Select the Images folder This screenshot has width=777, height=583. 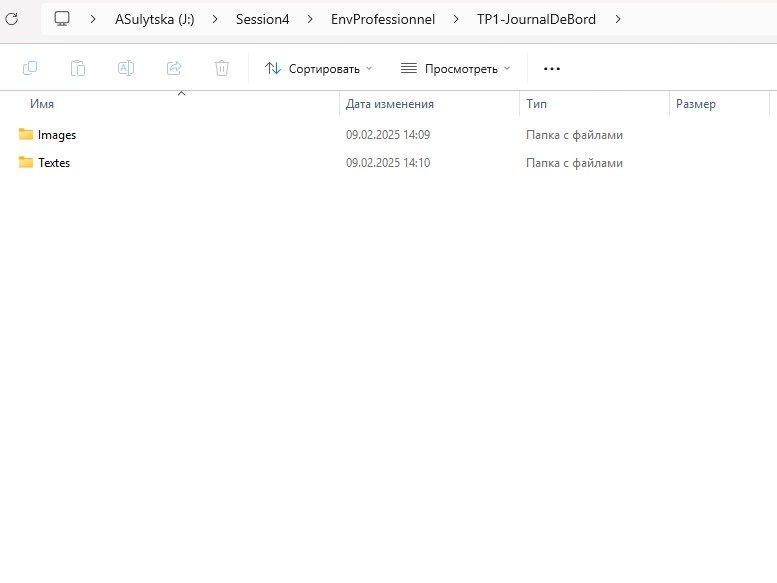click(56, 135)
